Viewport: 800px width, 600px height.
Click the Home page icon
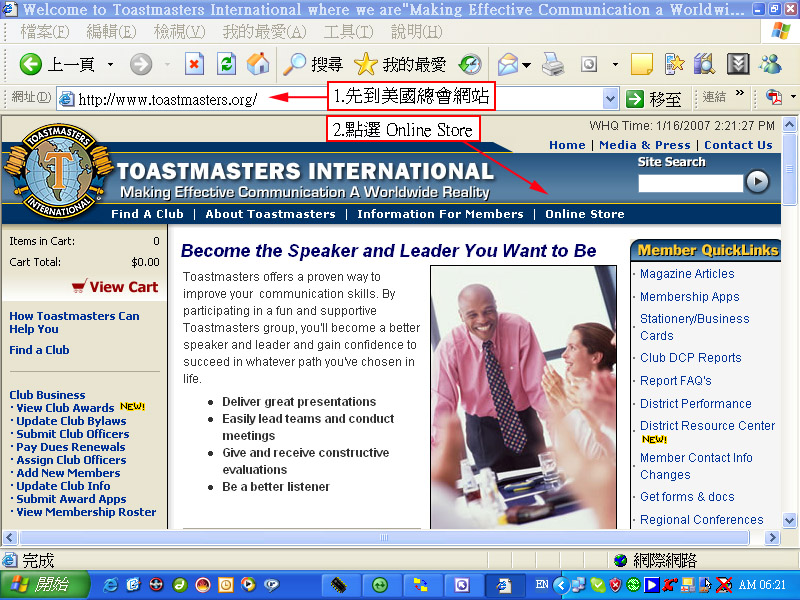[258, 65]
